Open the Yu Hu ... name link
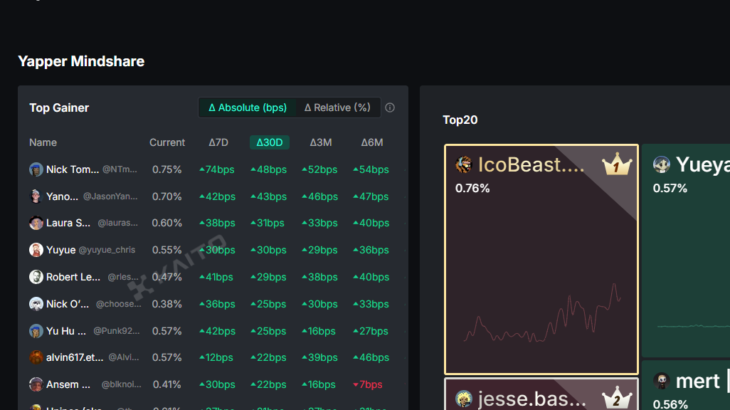 click(66, 331)
